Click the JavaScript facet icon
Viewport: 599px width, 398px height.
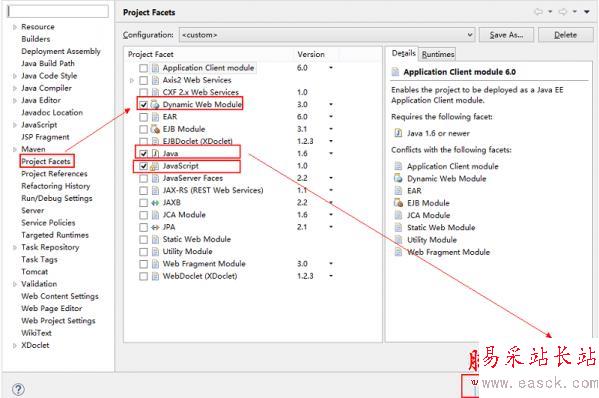coord(155,166)
